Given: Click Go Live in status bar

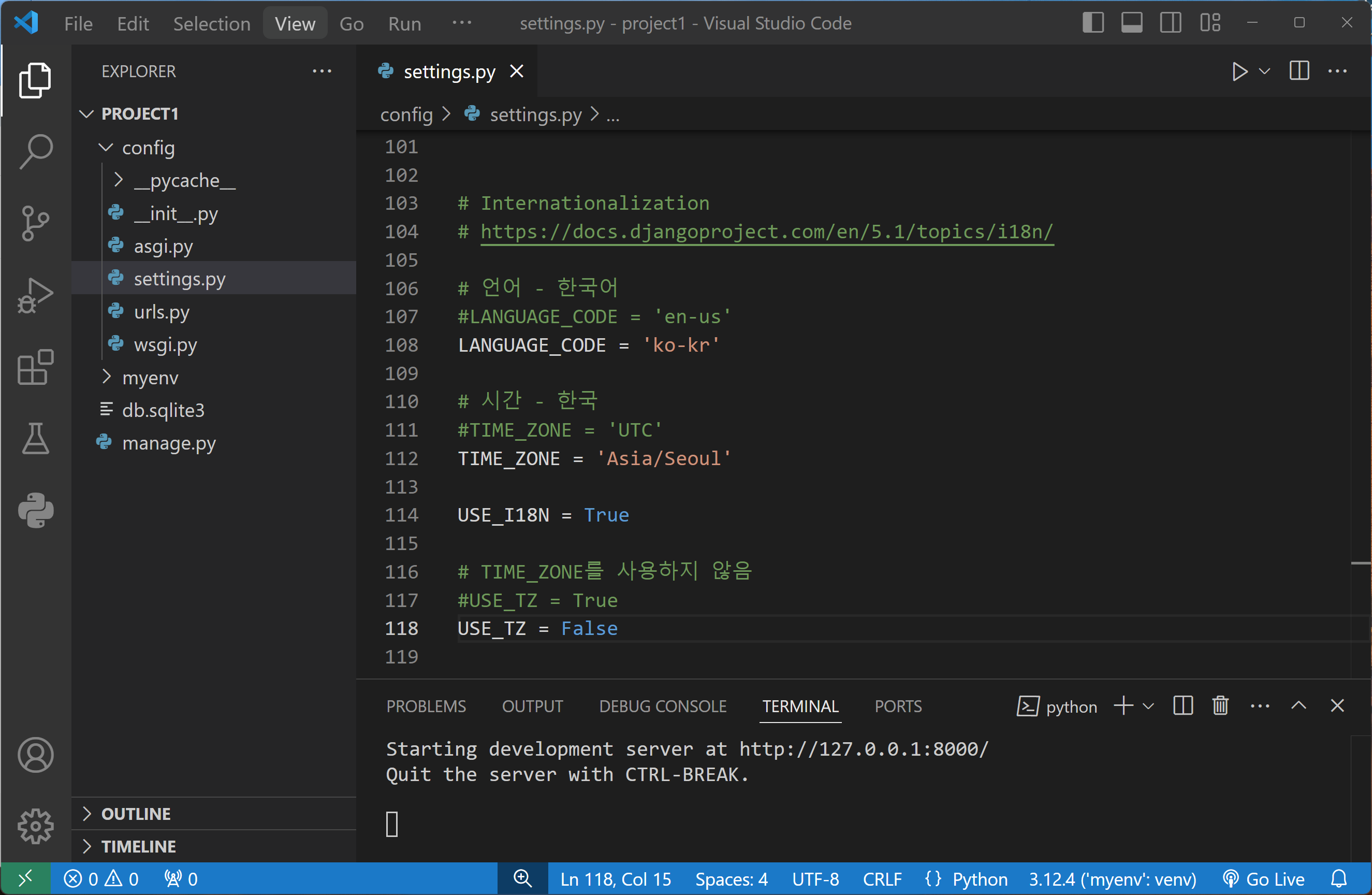Looking at the screenshot, I should coord(1265,879).
